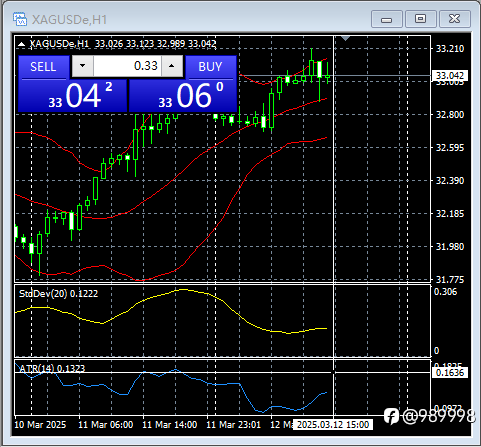Click the chart window icon in the title bar
The width and height of the screenshot is (481, 447).
tap(20, 19)
